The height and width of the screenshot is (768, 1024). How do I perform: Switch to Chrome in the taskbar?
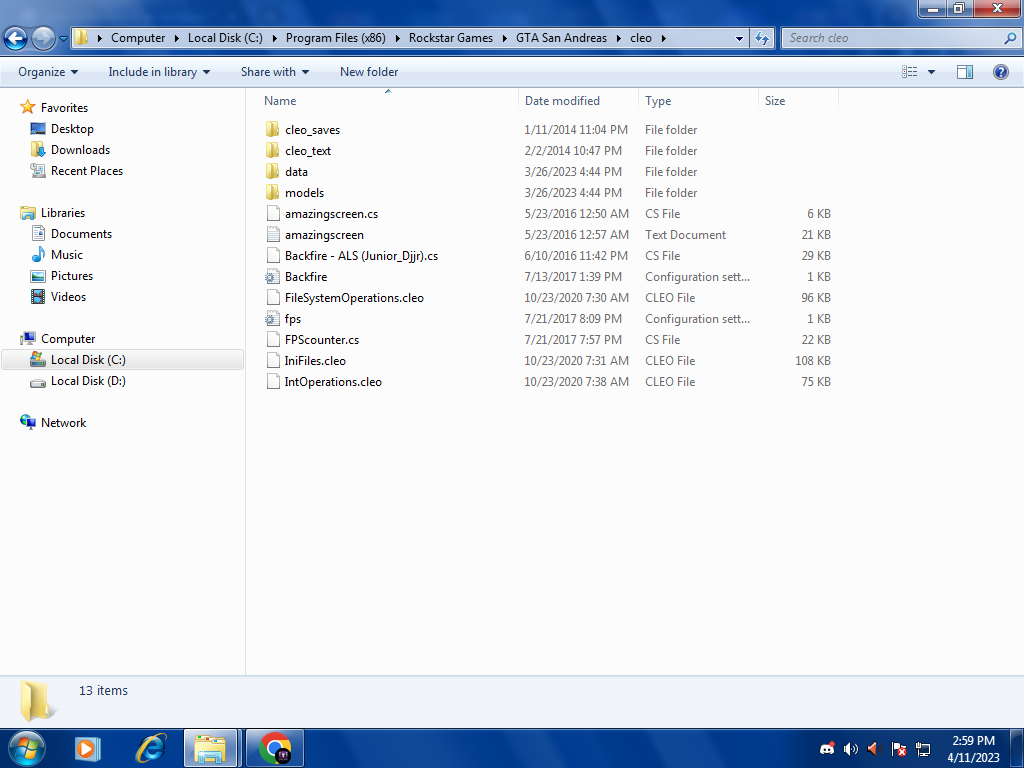pyautogui.click(x=275, y=748)
